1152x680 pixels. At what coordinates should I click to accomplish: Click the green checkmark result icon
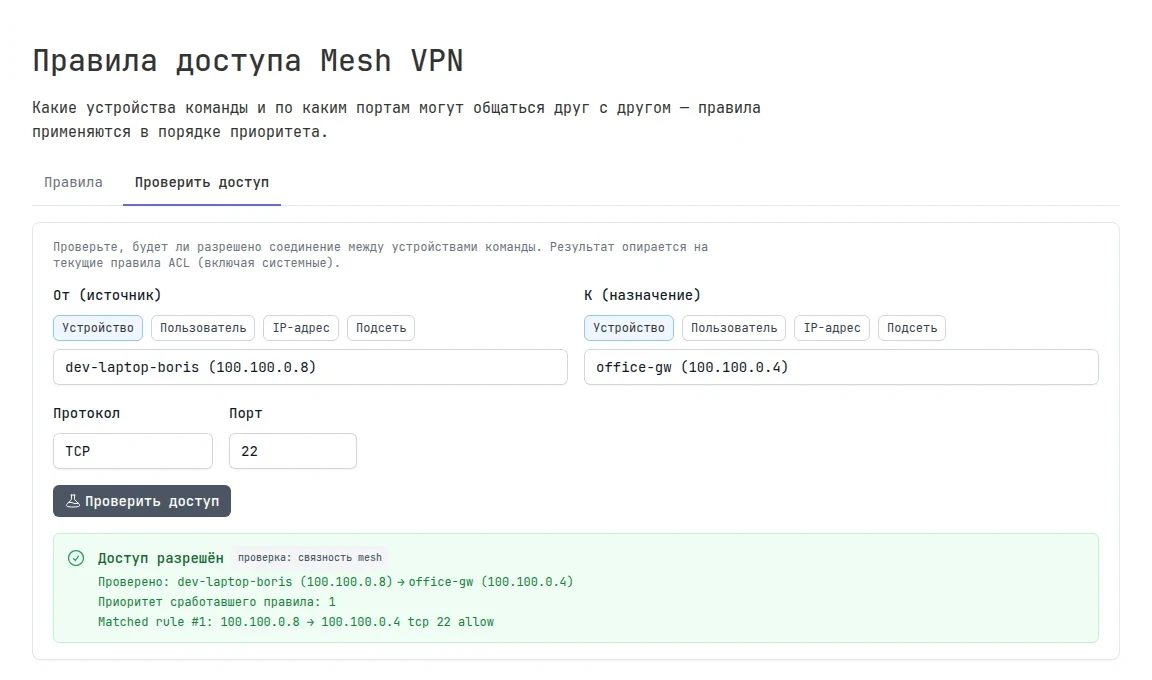tap(76, 558)
